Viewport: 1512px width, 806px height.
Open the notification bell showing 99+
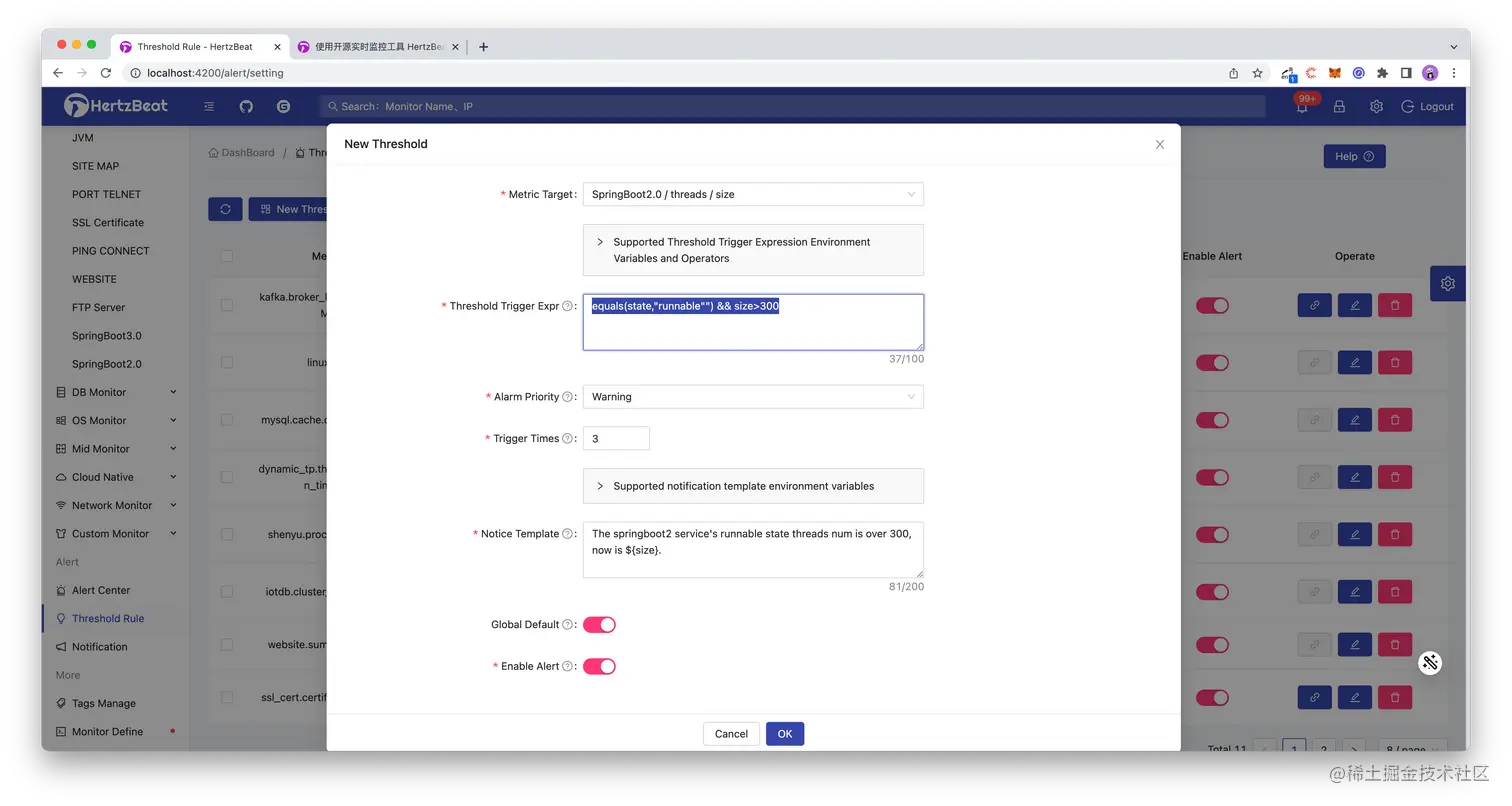[1302, 106]
